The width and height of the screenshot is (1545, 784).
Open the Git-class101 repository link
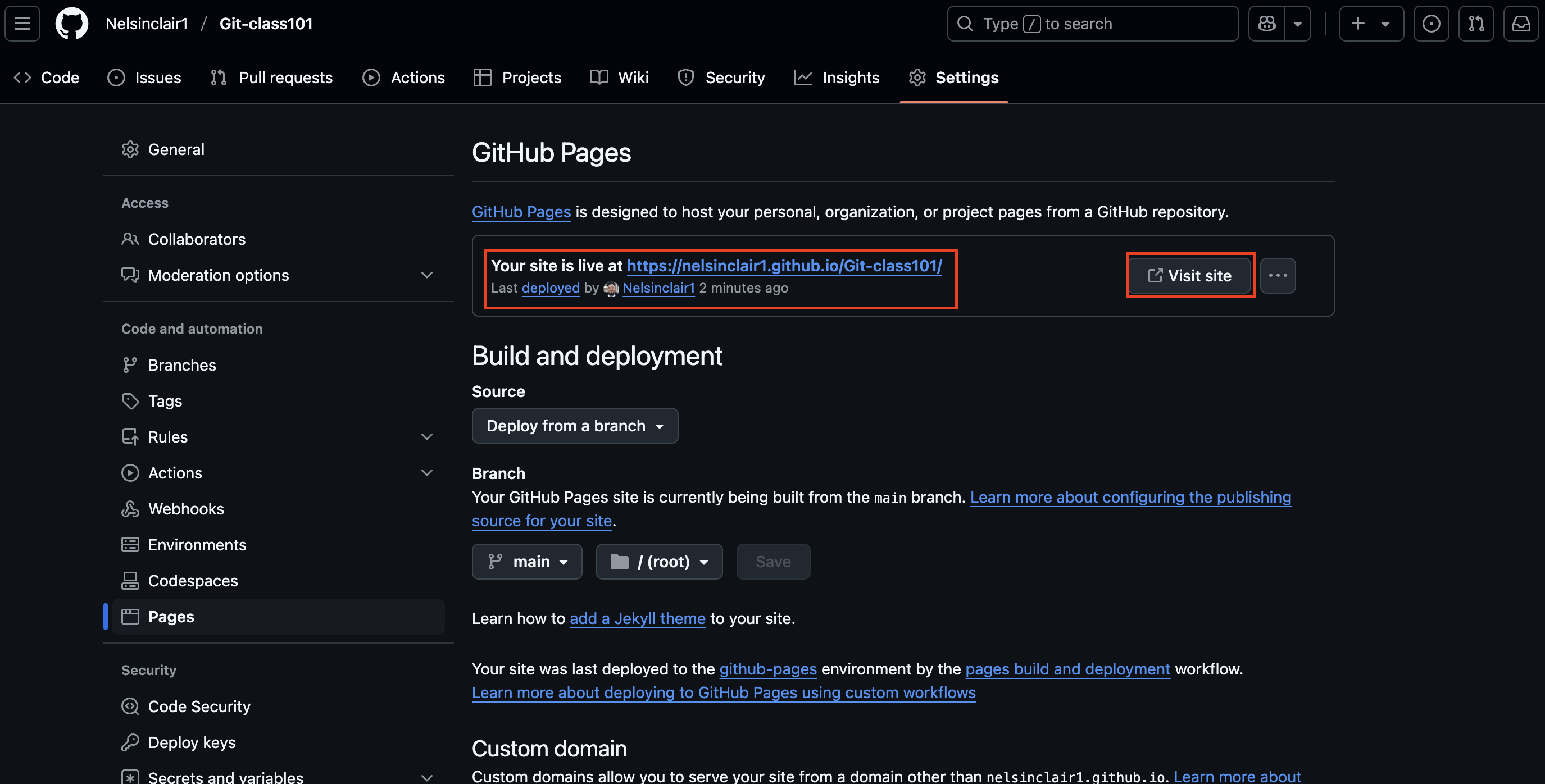click(x=266, y=24)
